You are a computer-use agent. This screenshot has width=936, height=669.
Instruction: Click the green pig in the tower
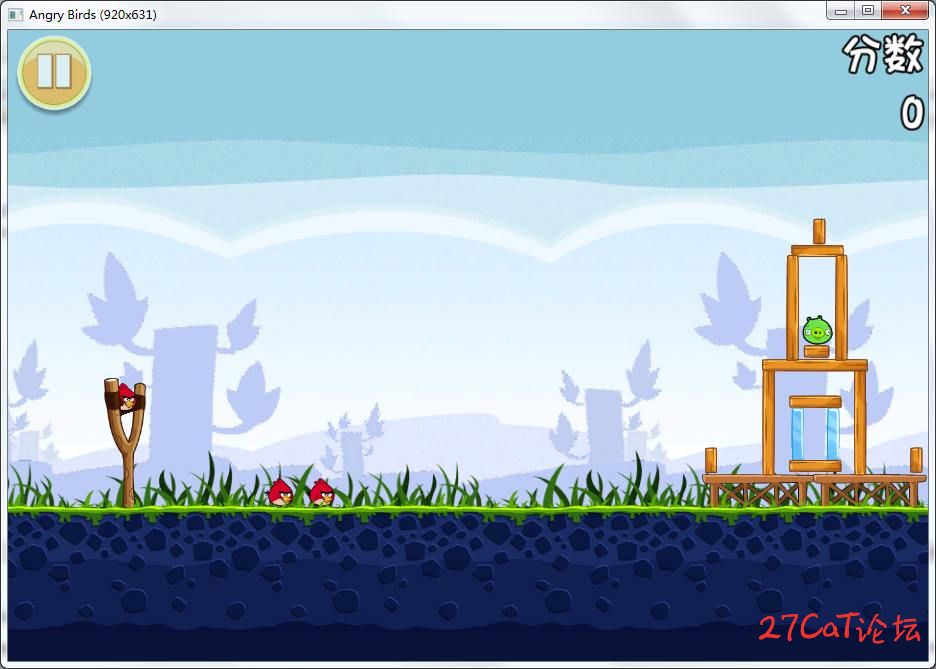(817, 329)
